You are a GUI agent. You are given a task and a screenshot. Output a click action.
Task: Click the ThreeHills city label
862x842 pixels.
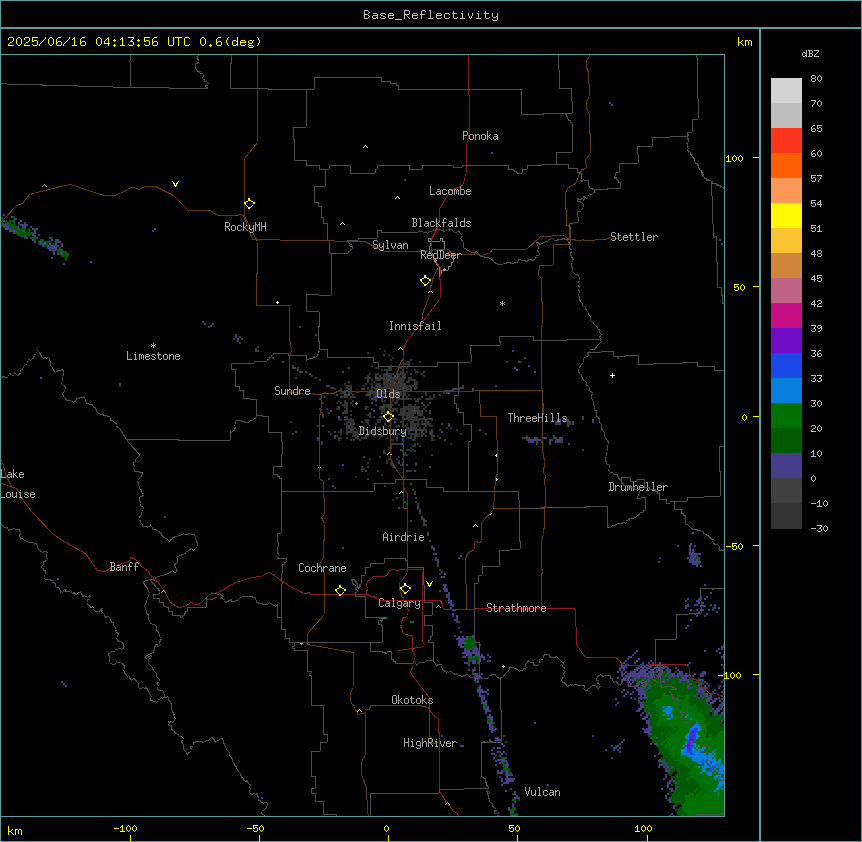tap(537, 418)
